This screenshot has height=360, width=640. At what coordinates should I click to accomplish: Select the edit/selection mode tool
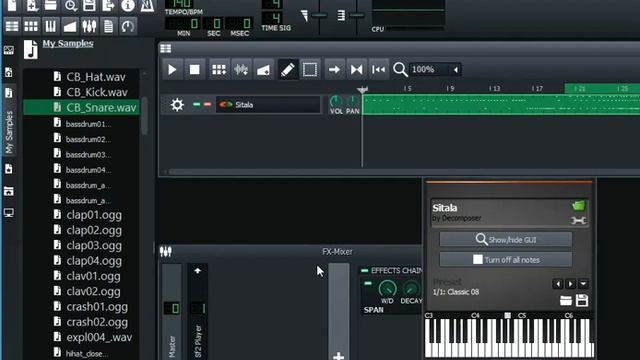point(310,70)
